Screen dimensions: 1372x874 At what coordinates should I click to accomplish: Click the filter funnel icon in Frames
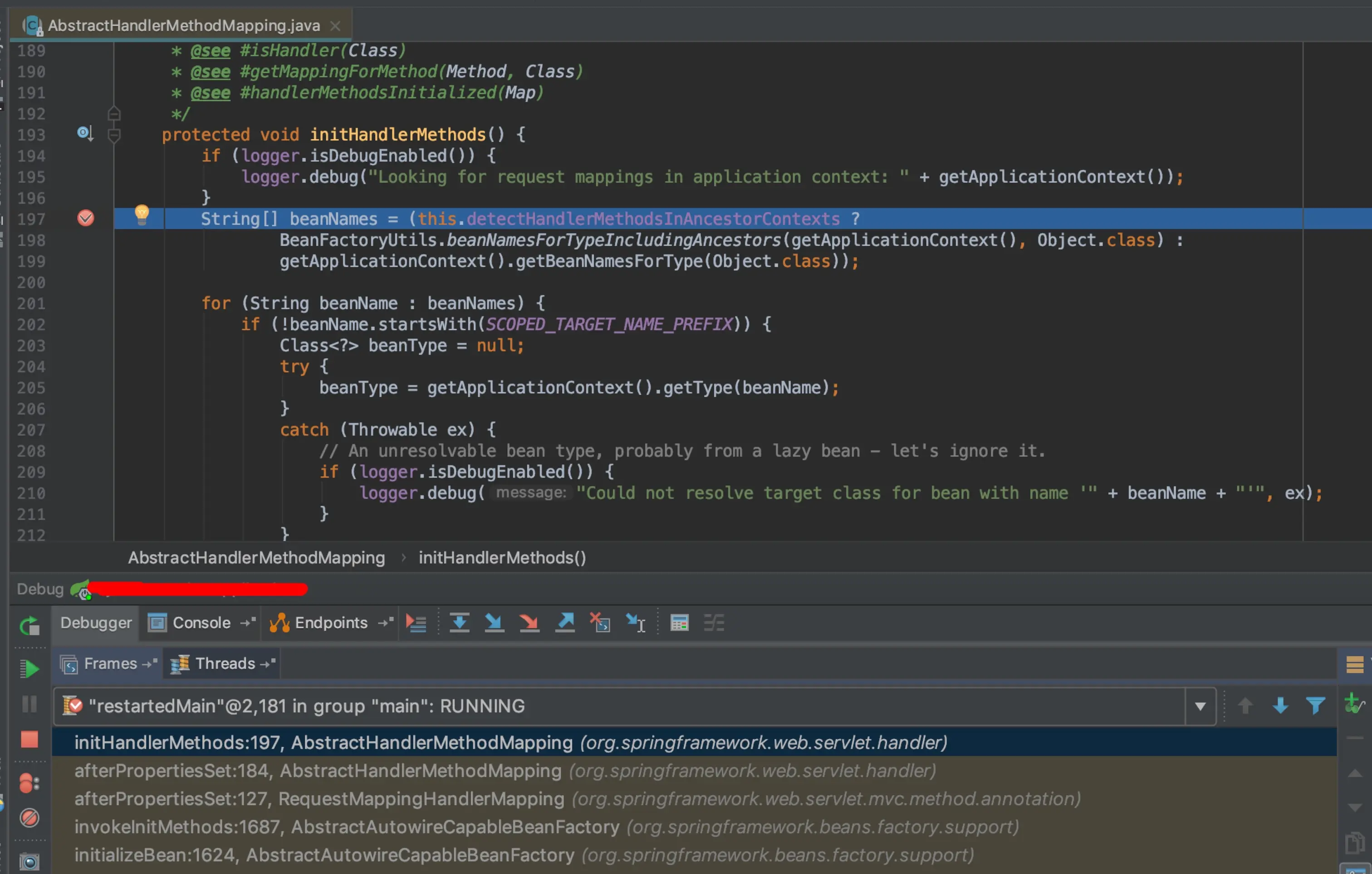click(1315, 706)
